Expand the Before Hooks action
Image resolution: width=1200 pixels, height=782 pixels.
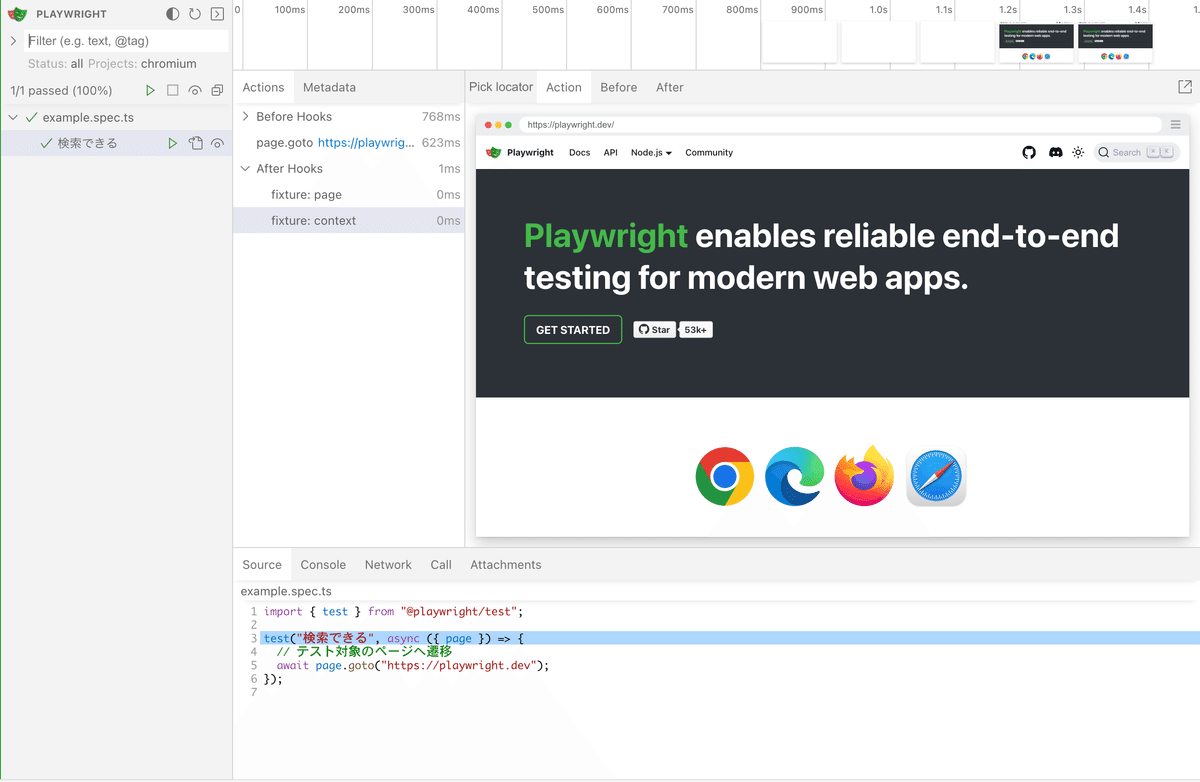246,117
